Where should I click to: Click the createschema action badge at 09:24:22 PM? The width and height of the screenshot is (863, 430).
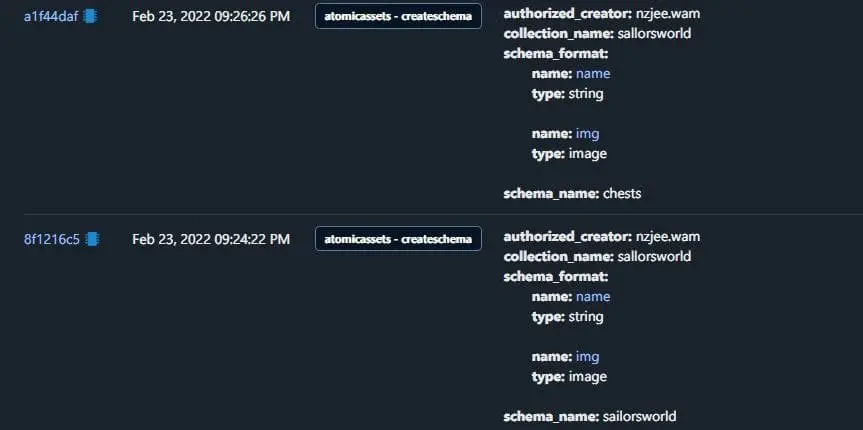[x=398, y=239]
